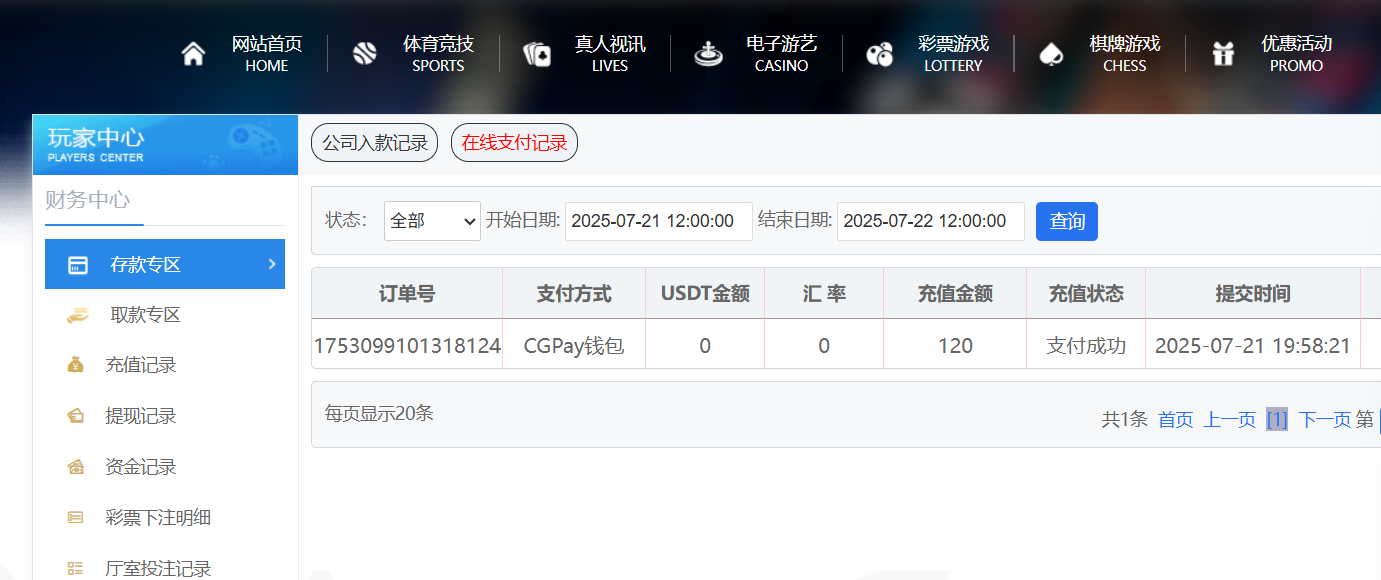Click the playing cards Lives icon
1381x580 pixels.
click(x=537, y=54)
